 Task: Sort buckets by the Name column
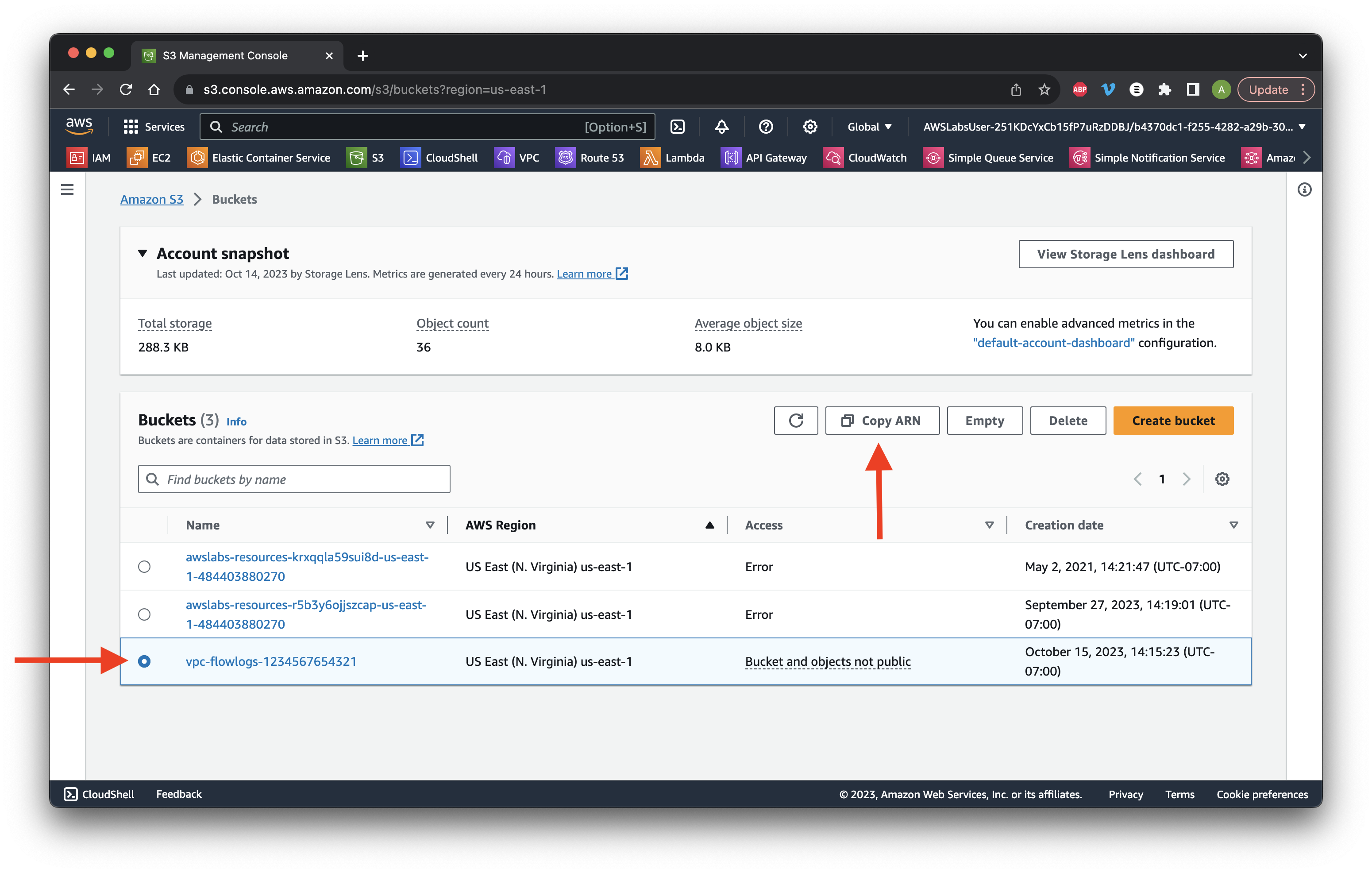[430, 525]
